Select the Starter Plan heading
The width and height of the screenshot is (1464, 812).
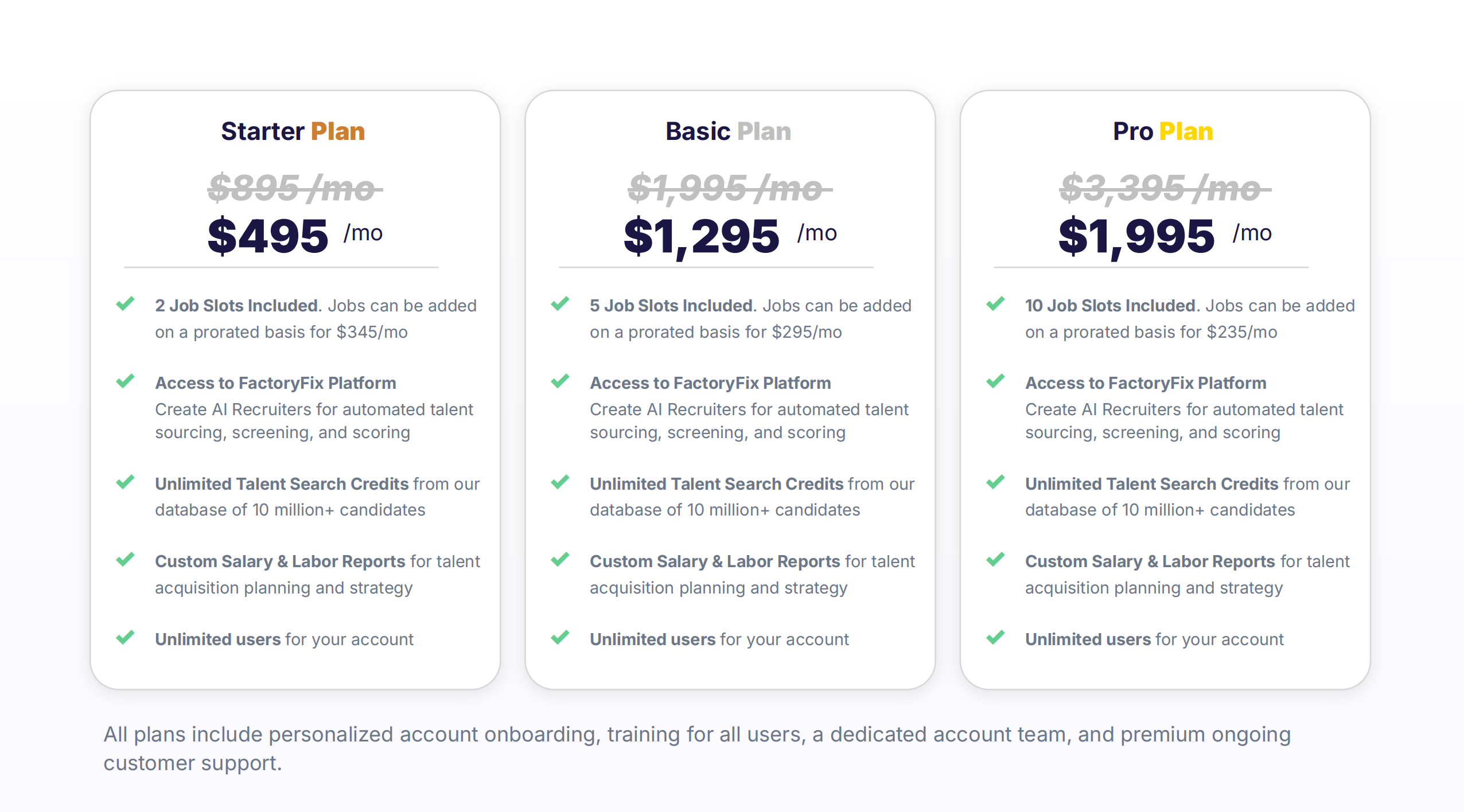[x=293, y=131]
